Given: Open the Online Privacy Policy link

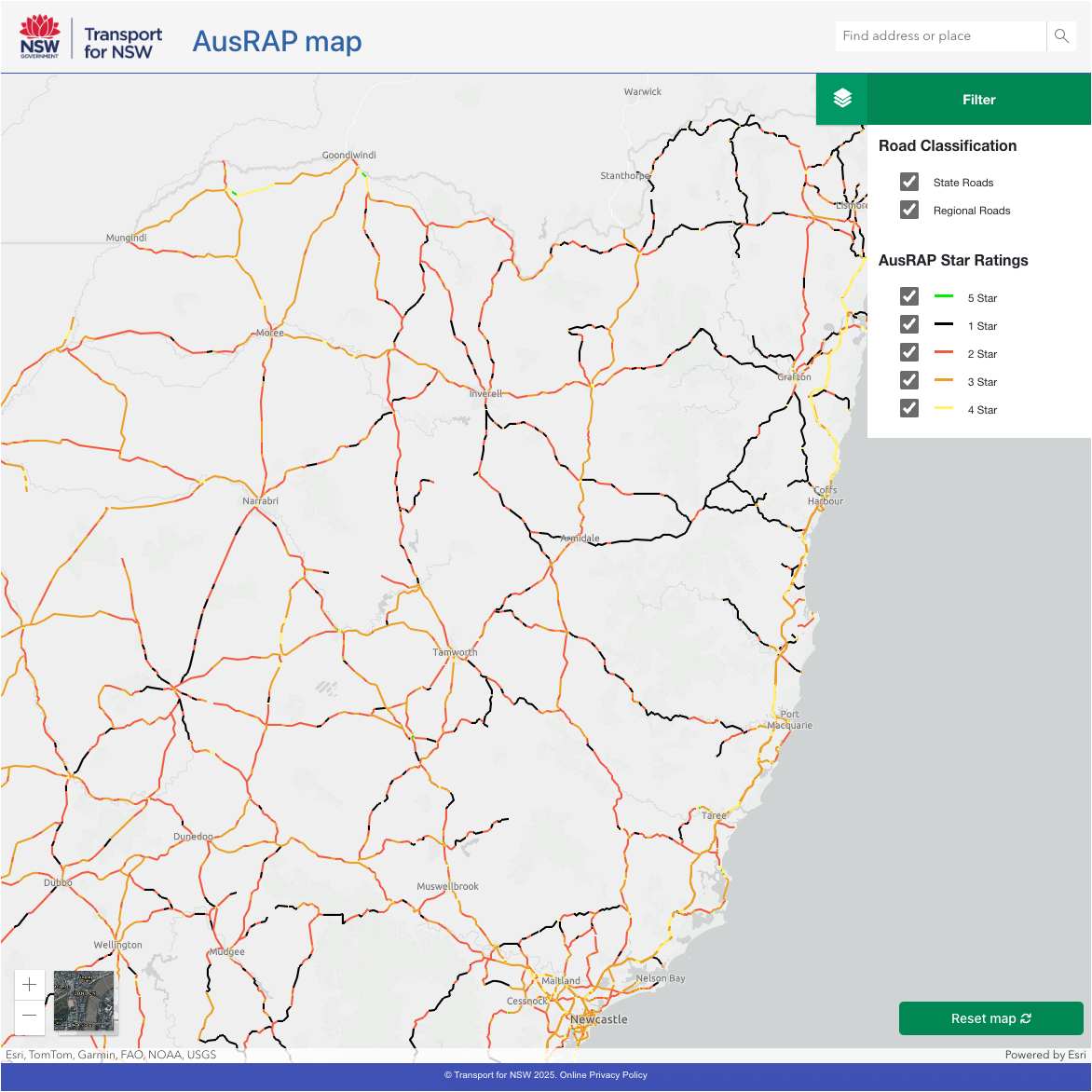Looking at the screenshot, I should [603, 1075].
